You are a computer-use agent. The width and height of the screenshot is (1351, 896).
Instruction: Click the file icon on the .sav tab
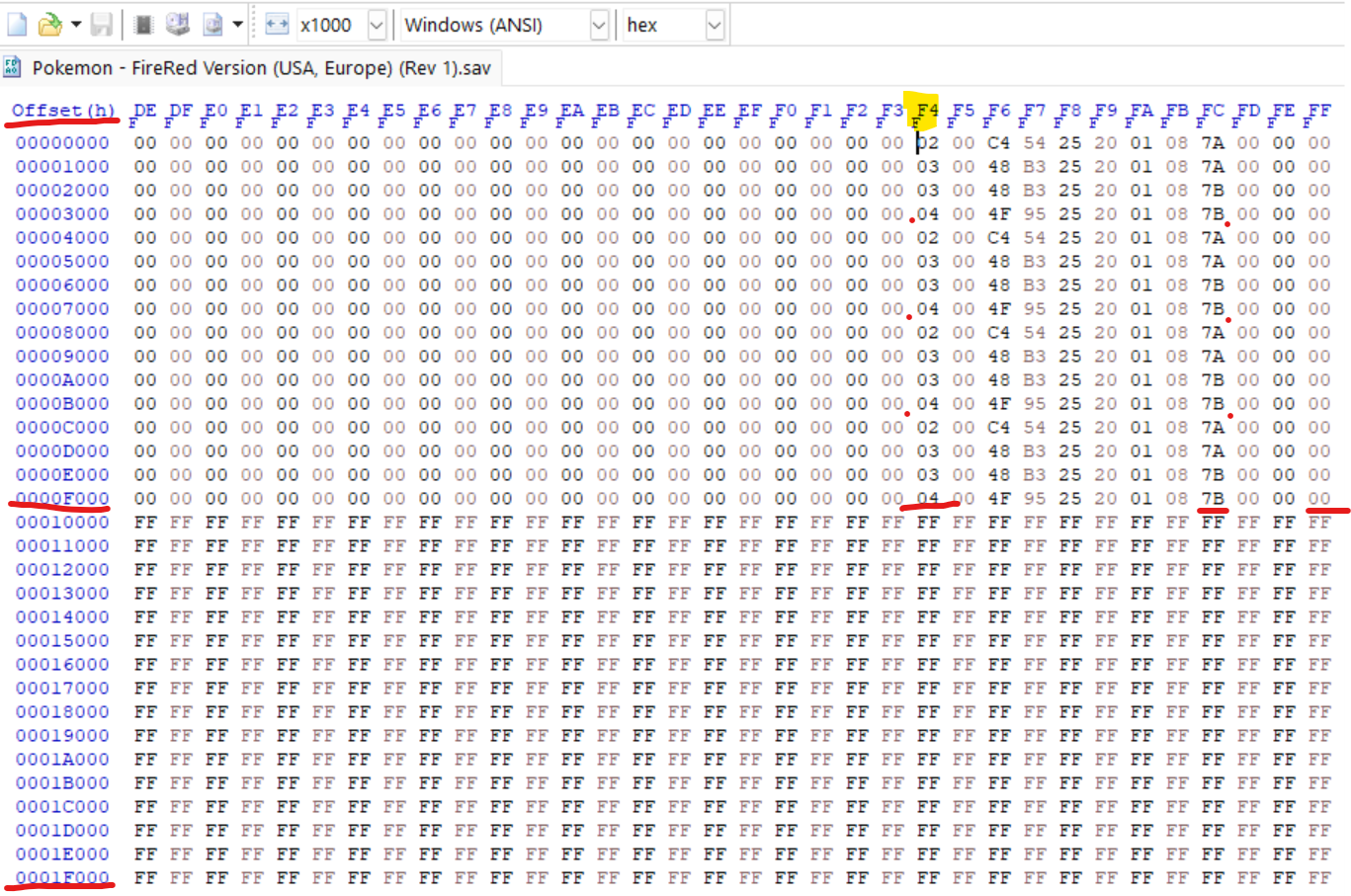pos(13,67)
